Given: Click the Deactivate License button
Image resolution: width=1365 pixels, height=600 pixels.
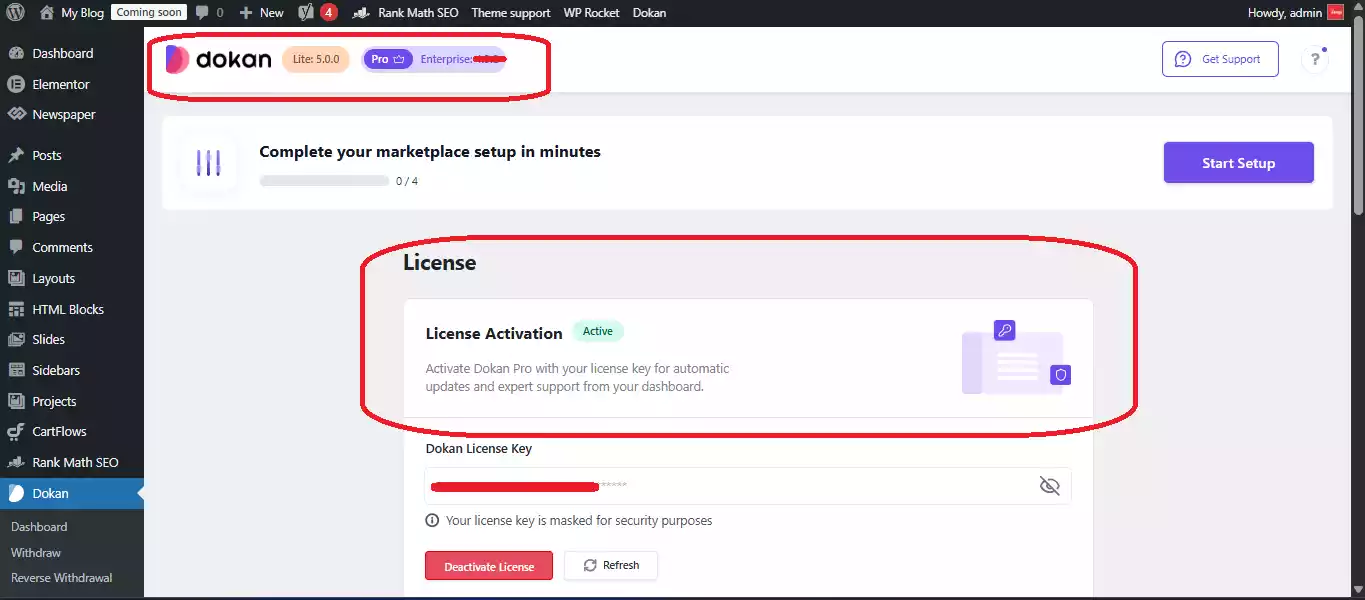Looking at the screenshot, I should point(489,566).
